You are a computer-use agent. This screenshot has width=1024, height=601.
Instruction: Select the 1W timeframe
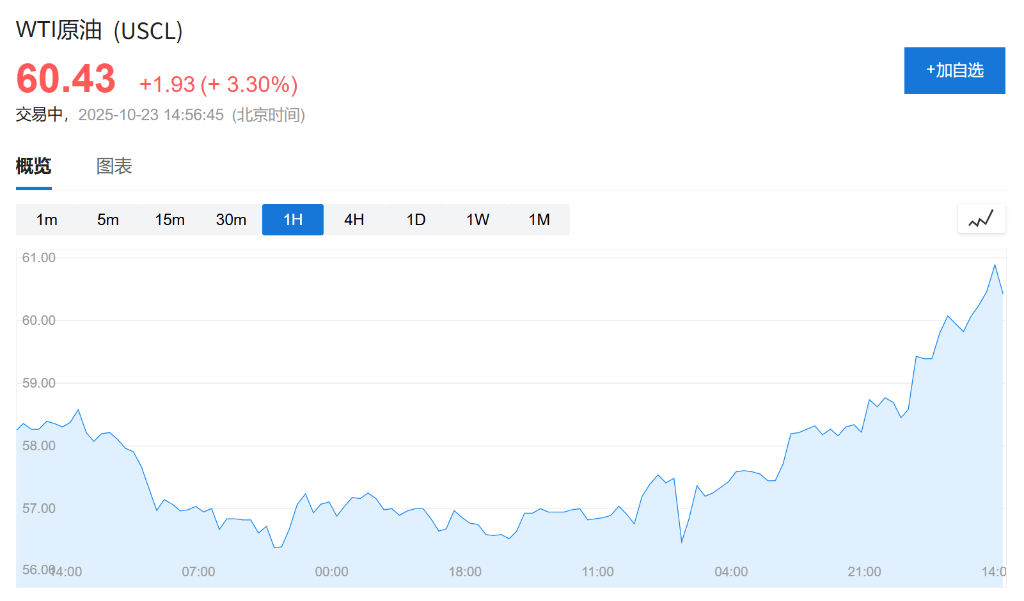pyautogui.click(x=478, y=220)
